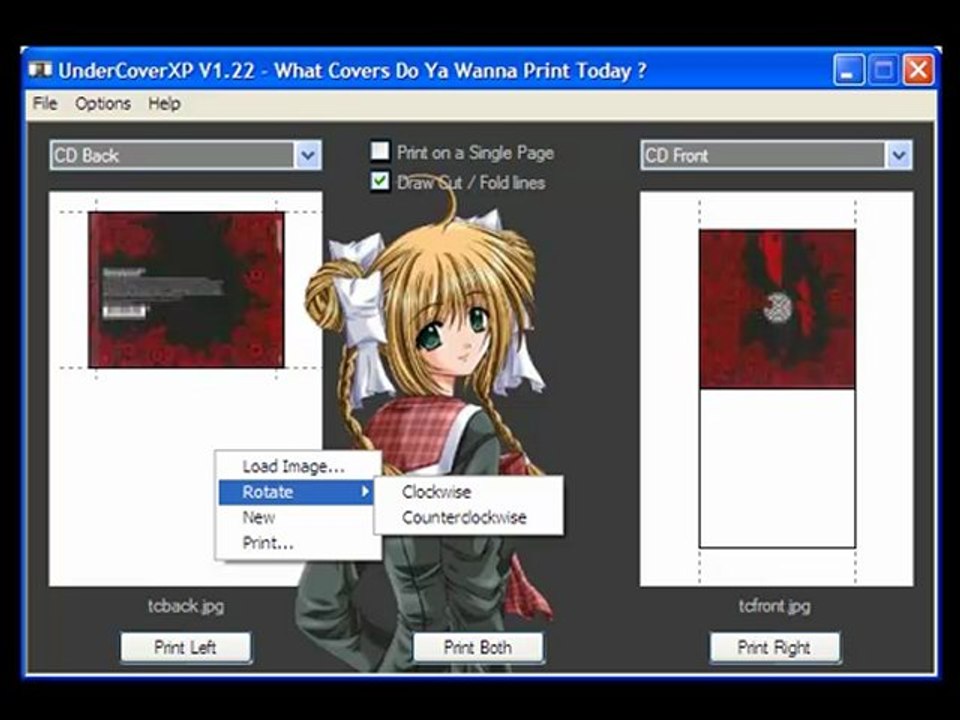The image size is (960, 720).
Task: Click the tcback.jpg filename label
Action: coord(186,606)
